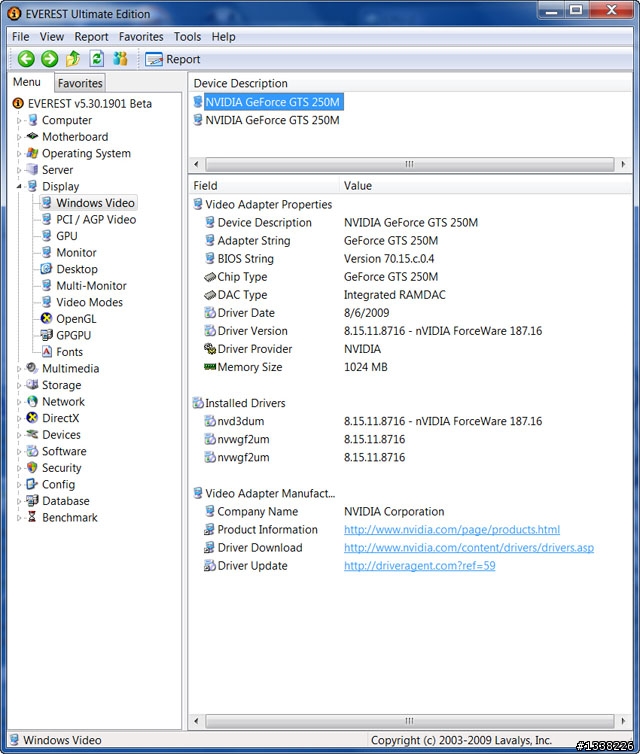Click the users toolbar icon
This screenshot has width=640, height=754.
click(120, 59)
